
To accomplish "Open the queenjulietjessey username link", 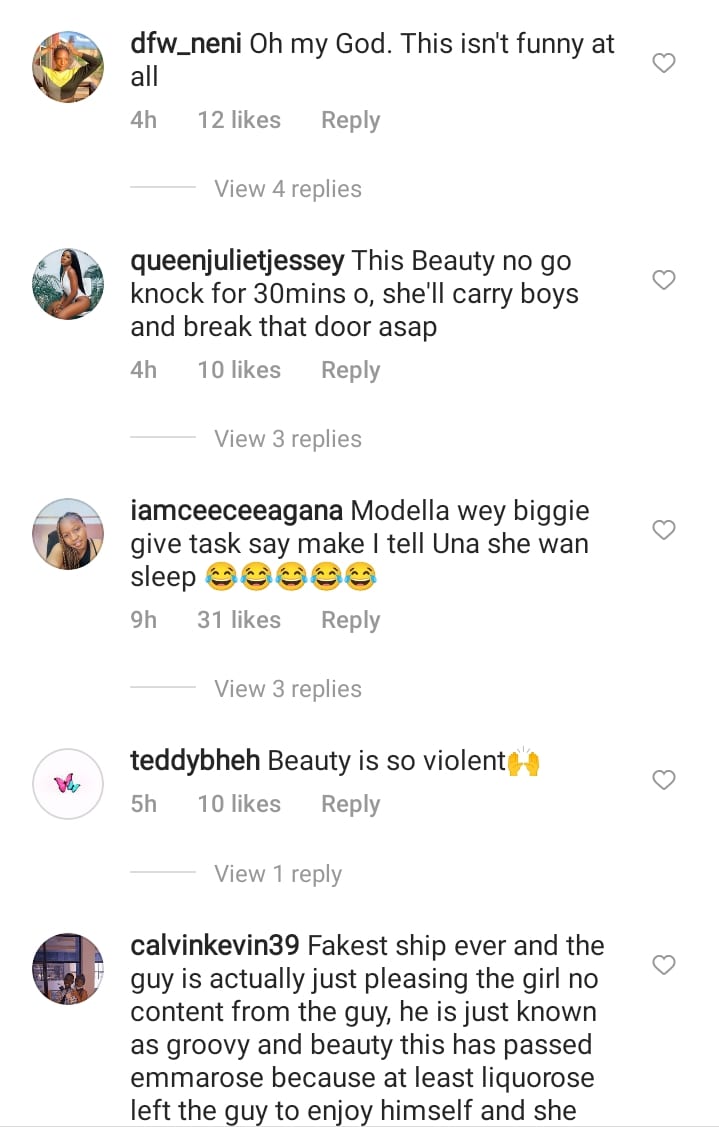I will (x=238, y=262).
